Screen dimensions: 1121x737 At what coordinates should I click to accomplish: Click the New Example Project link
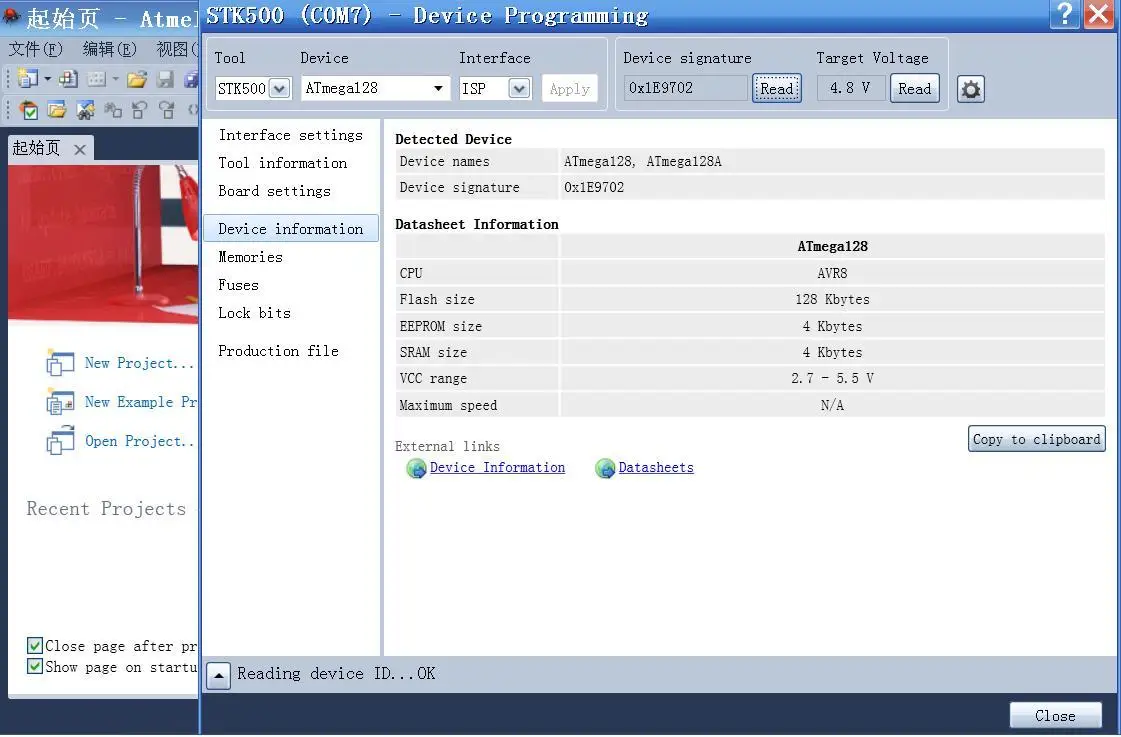tap(141, 402)
